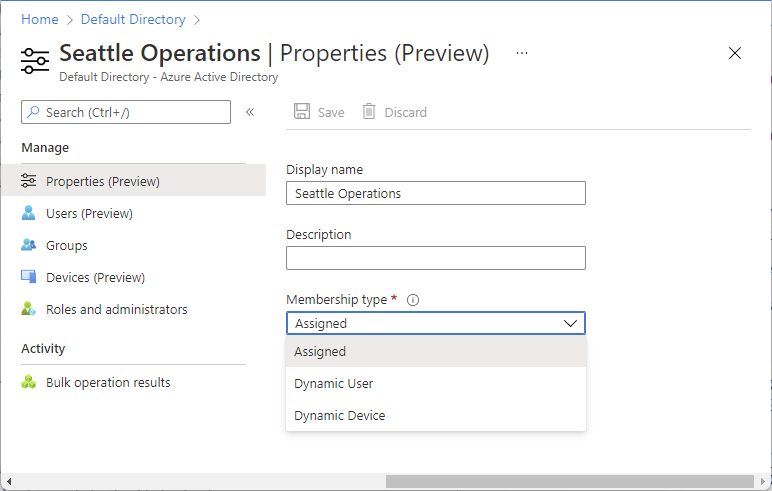This screenshot has height=491, width=772.
Task: Click the Roles and administrators icon
Action: (x=29, y=309)
